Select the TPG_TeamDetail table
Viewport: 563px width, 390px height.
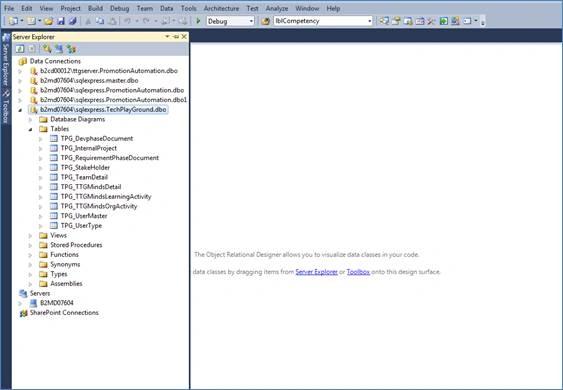click(x=84, y=177)
